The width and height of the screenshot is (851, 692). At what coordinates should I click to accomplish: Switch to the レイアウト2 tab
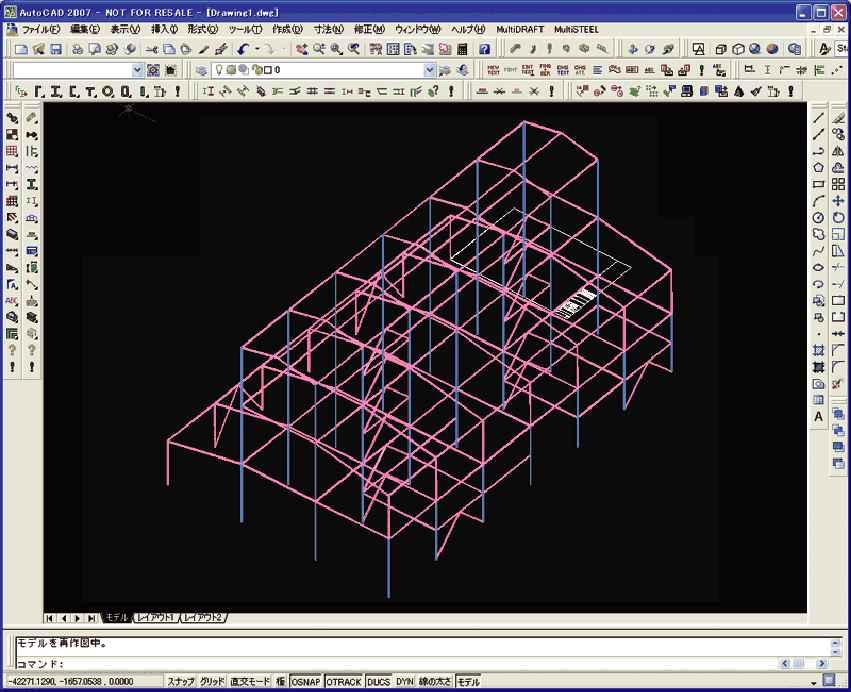point(203,617)
